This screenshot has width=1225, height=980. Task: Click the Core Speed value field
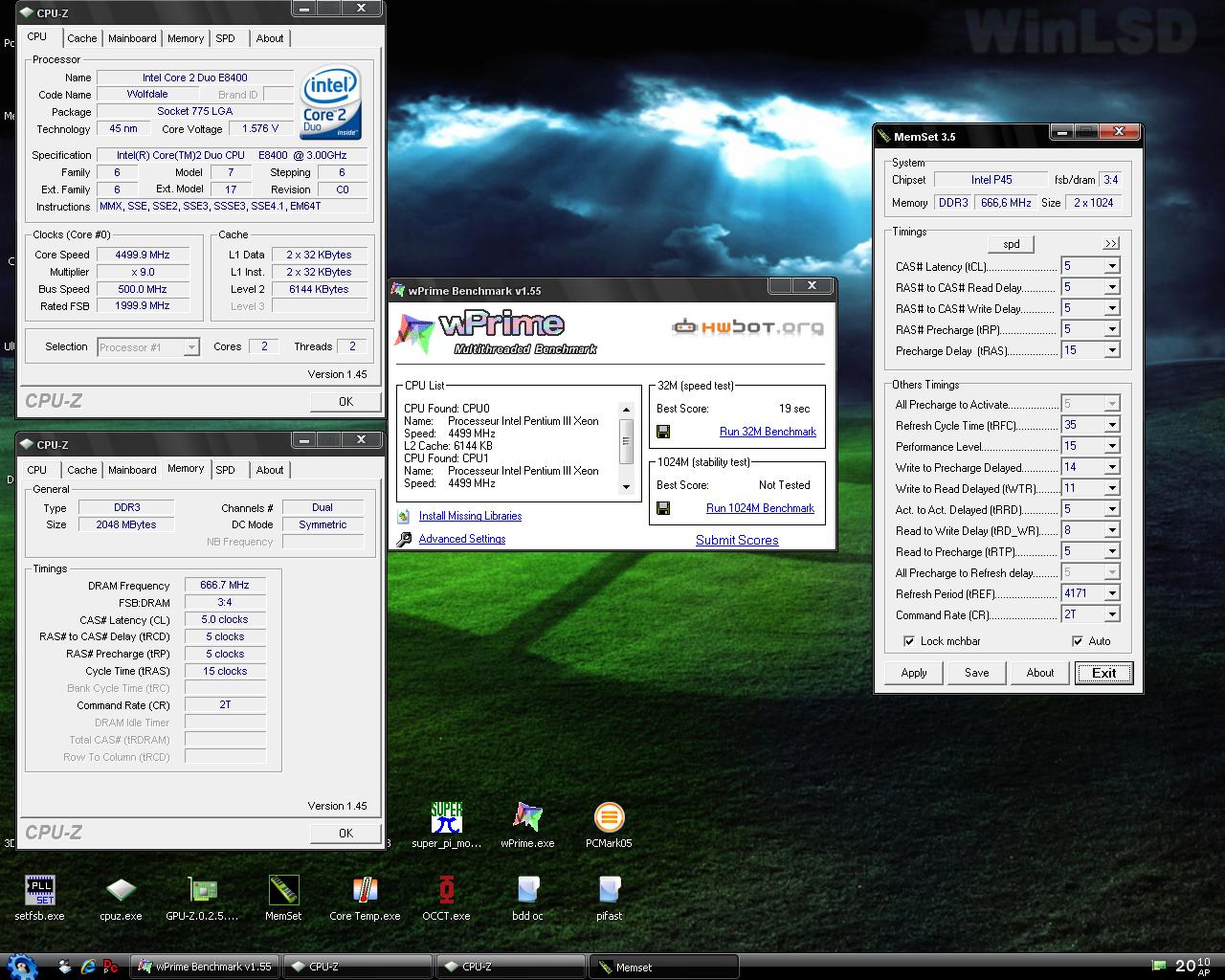pos(142,255)
